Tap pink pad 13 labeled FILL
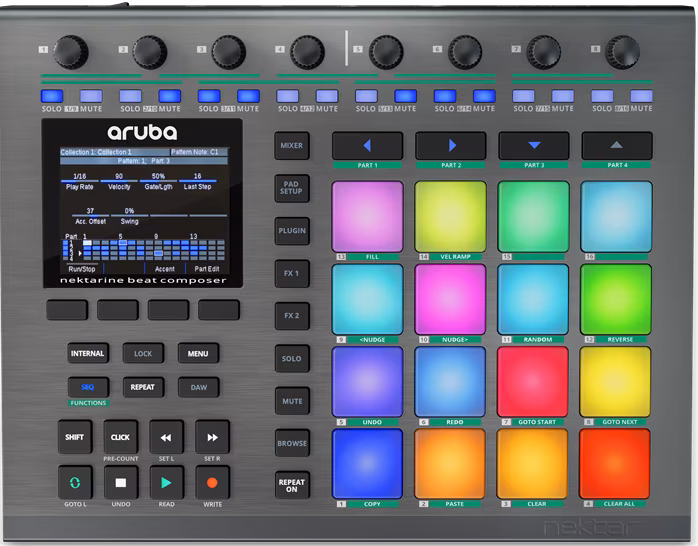 tap(367, 217)
